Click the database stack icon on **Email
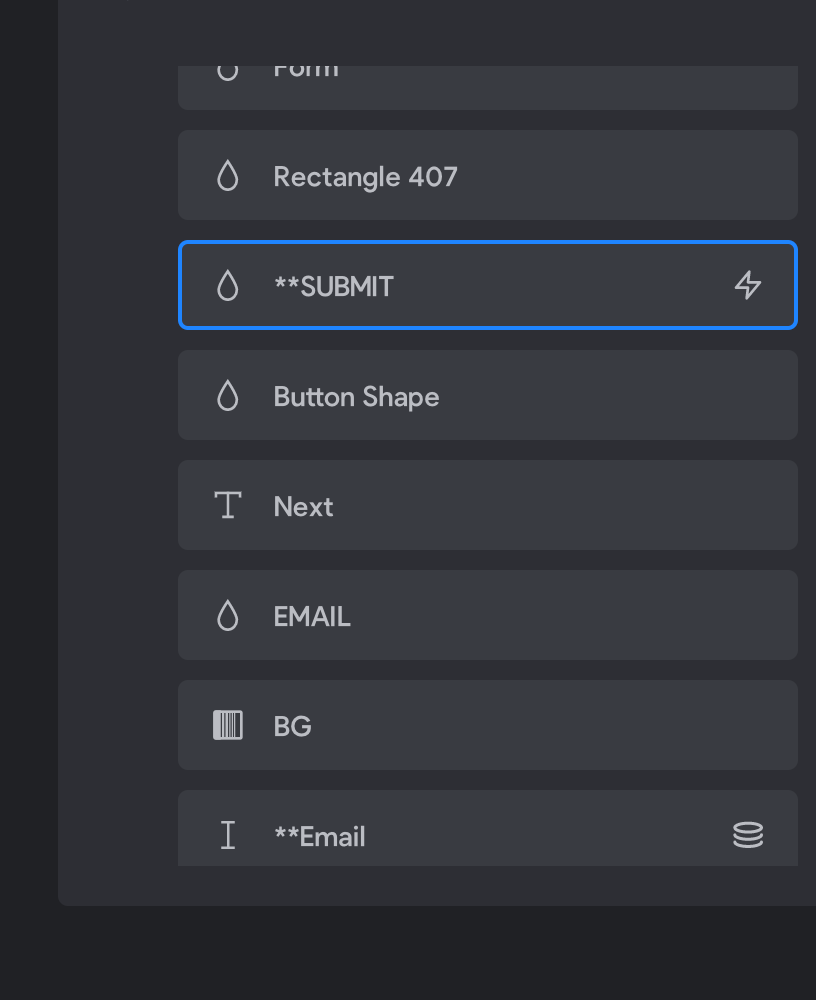The width and height of the screenshot is (816, 1000). pos(748,835)
